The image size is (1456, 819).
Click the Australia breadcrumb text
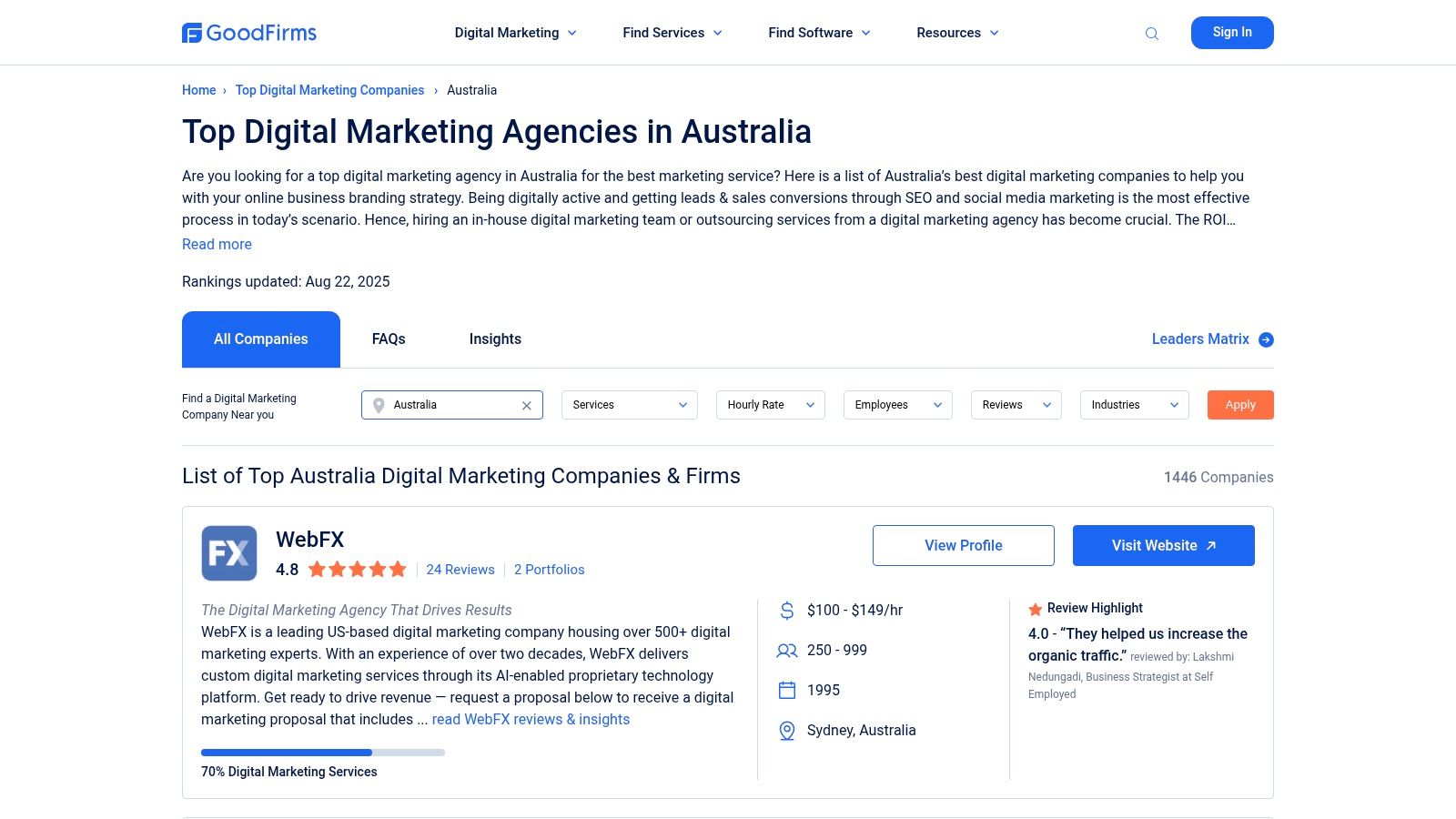pyautogui.click(x=471, y=90)
